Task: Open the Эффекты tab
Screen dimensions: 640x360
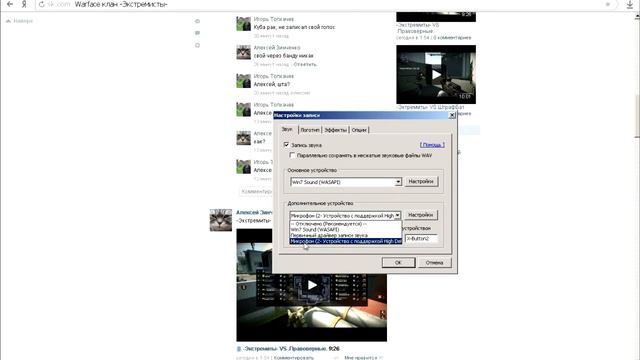Action: click(x=335, y=130)
